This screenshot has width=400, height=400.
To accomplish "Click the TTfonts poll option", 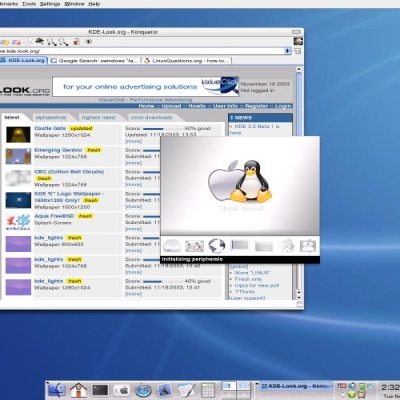I will click(x=245, y=292).
